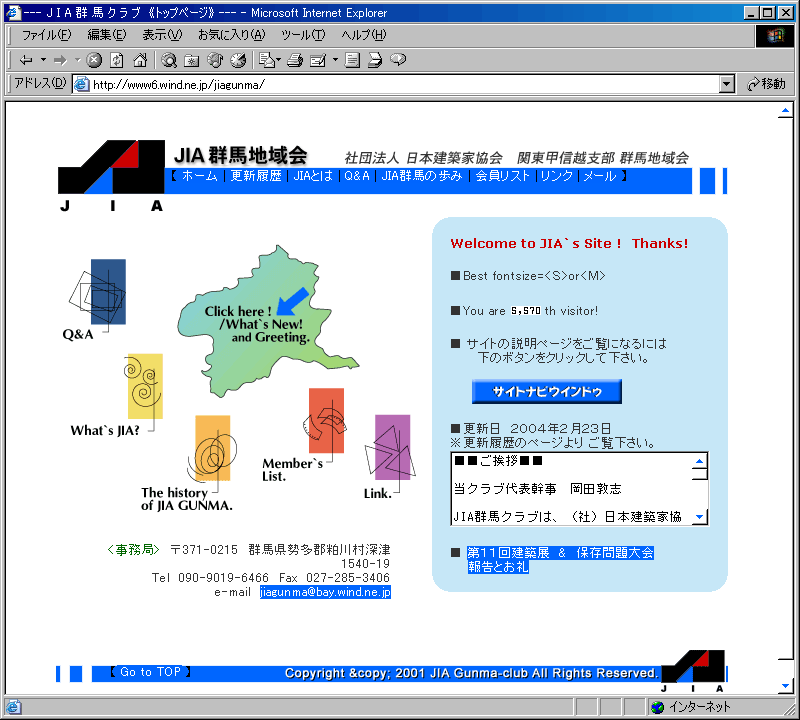Open the History pane from the toolbar

coord(238,60)
